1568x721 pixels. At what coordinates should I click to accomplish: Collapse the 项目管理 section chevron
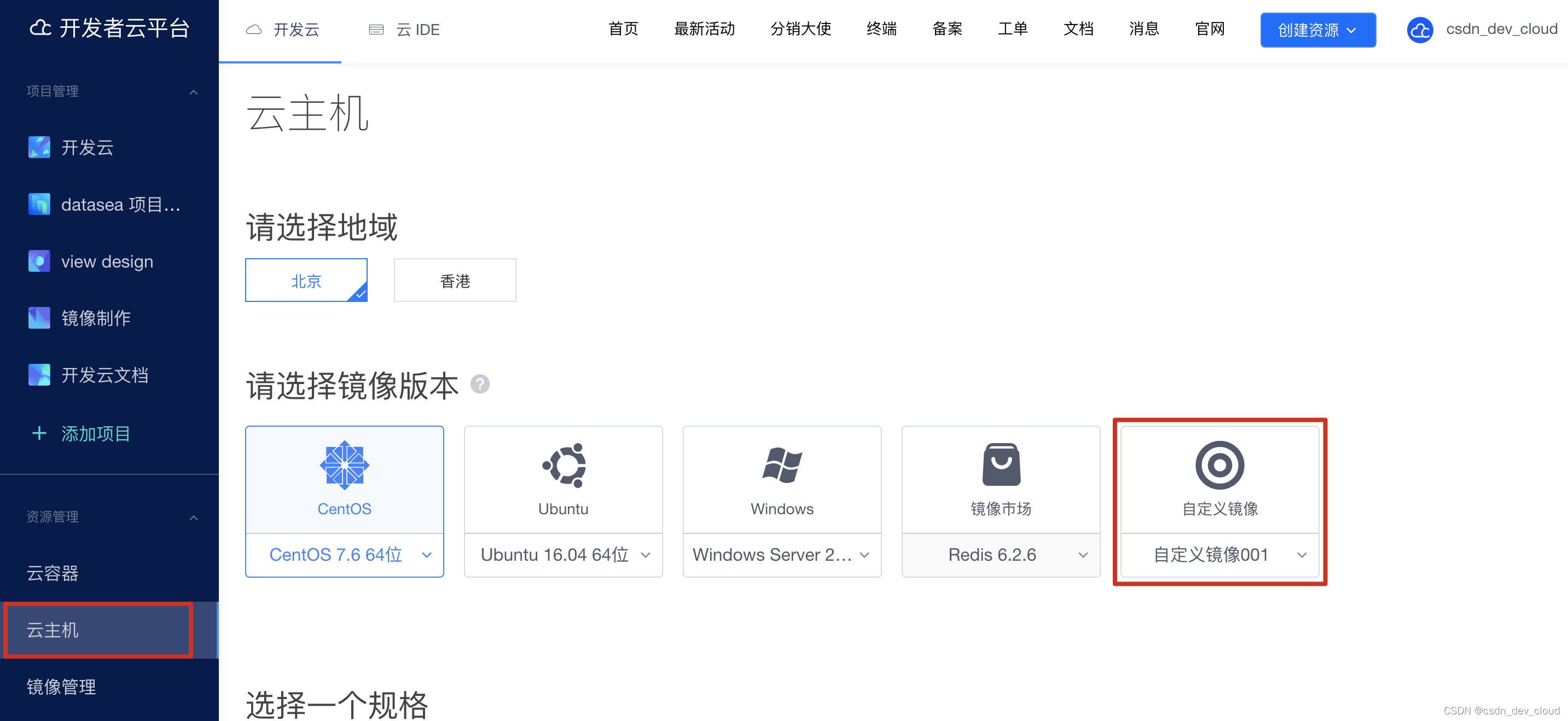194,92
